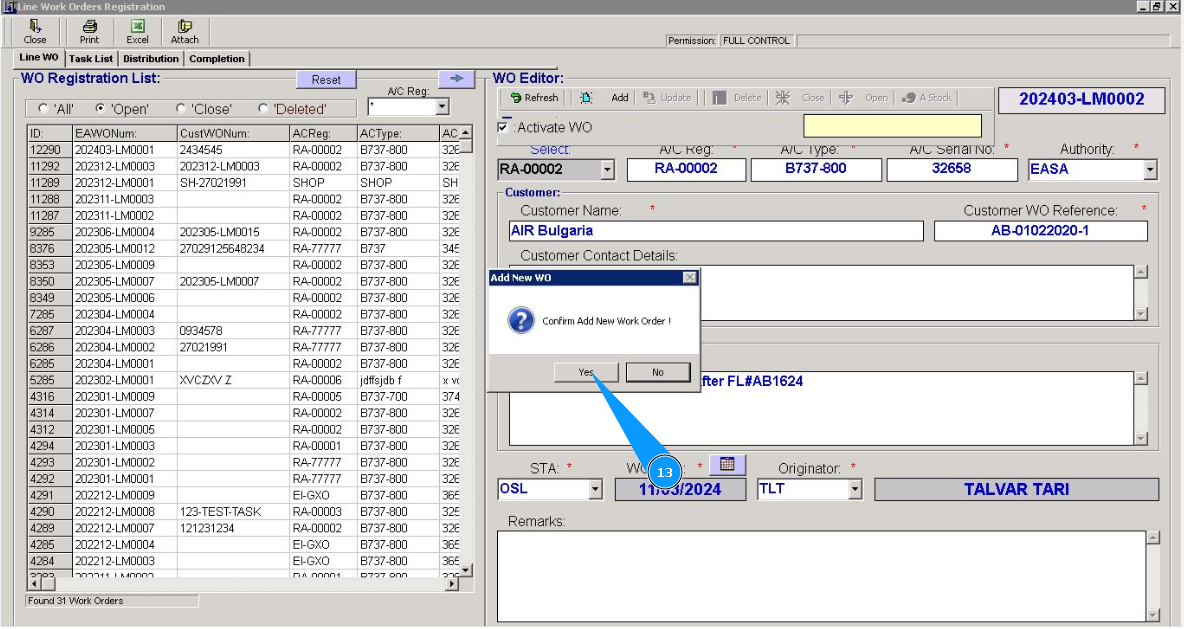Switch to the Task List tab
Viewport: 1184px width, 629px height.
(x=91, y=59)
